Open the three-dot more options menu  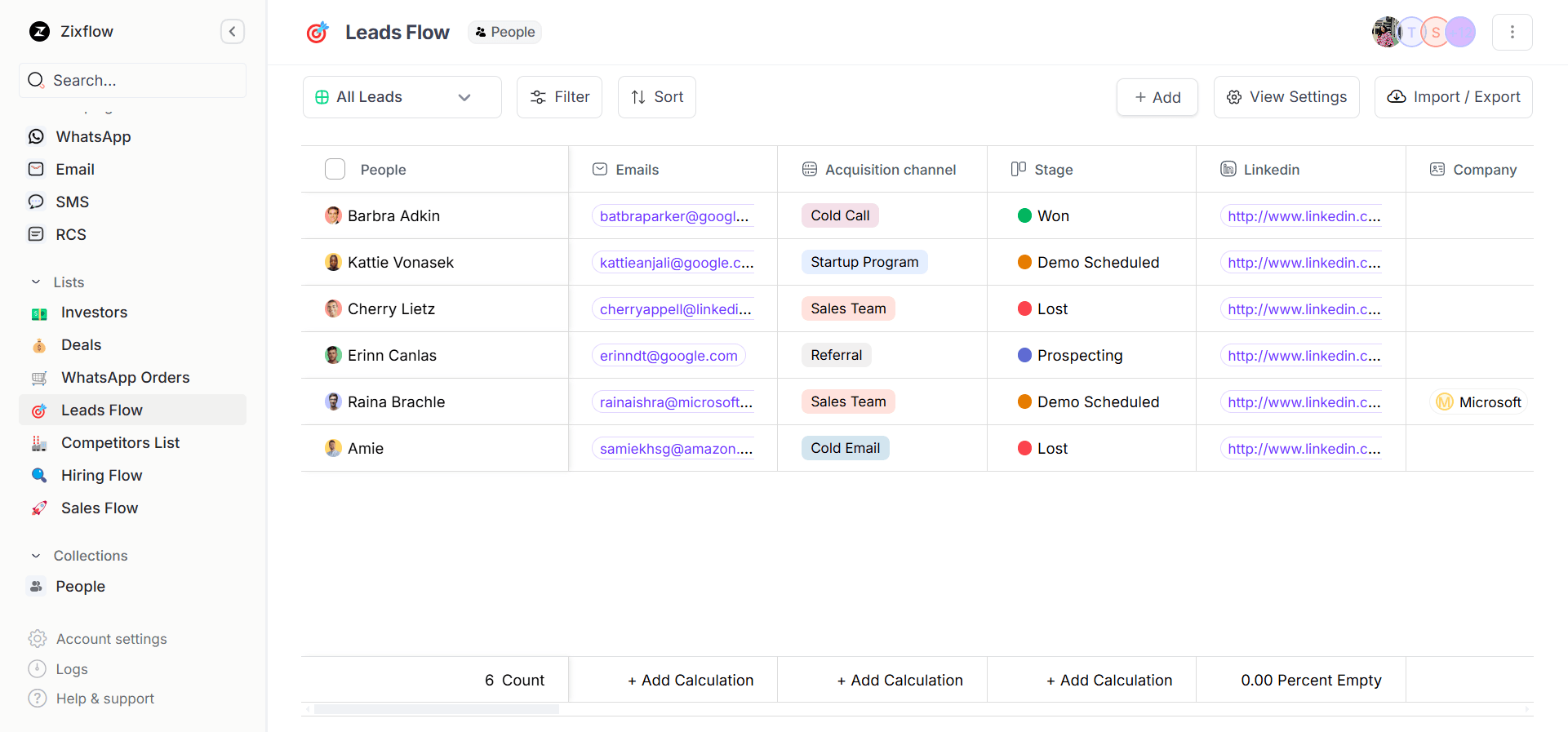pos(1512,32)
